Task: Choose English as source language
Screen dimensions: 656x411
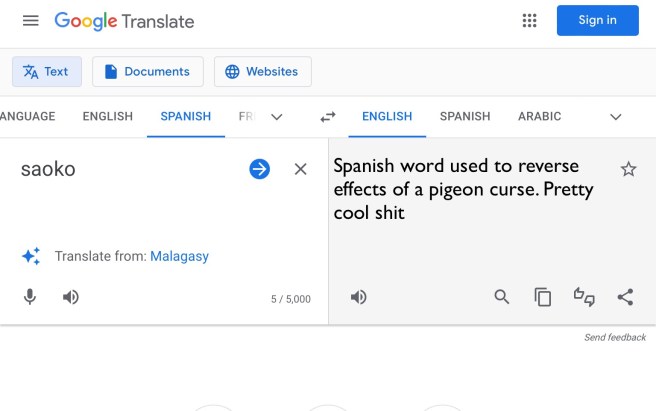Action: click(108, 116)
